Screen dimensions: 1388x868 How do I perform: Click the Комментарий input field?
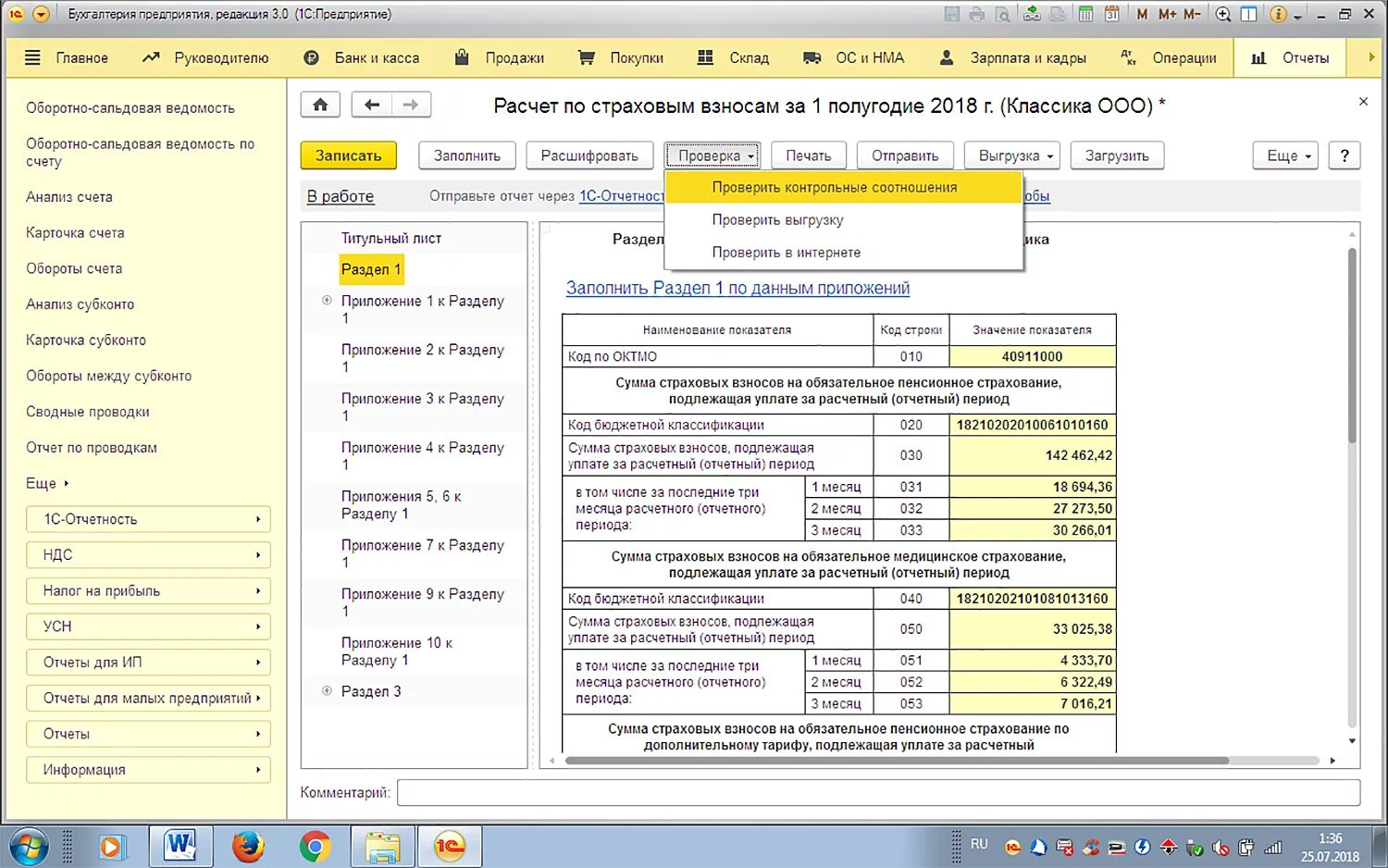point(878,792)
